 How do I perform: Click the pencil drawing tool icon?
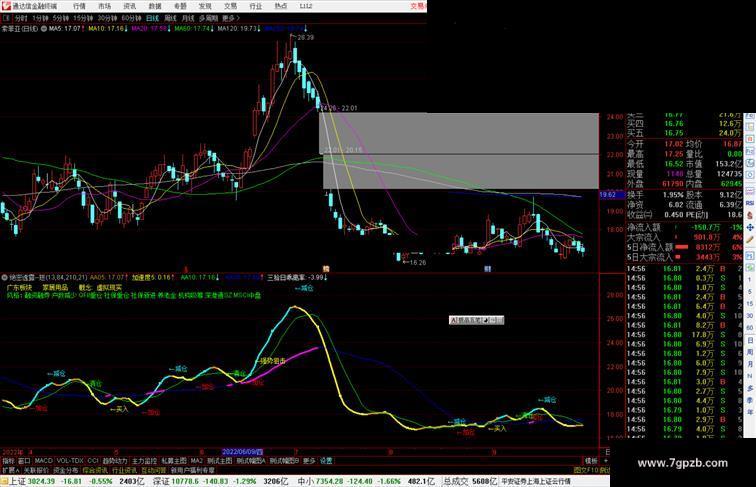click(x=750, y=239)
